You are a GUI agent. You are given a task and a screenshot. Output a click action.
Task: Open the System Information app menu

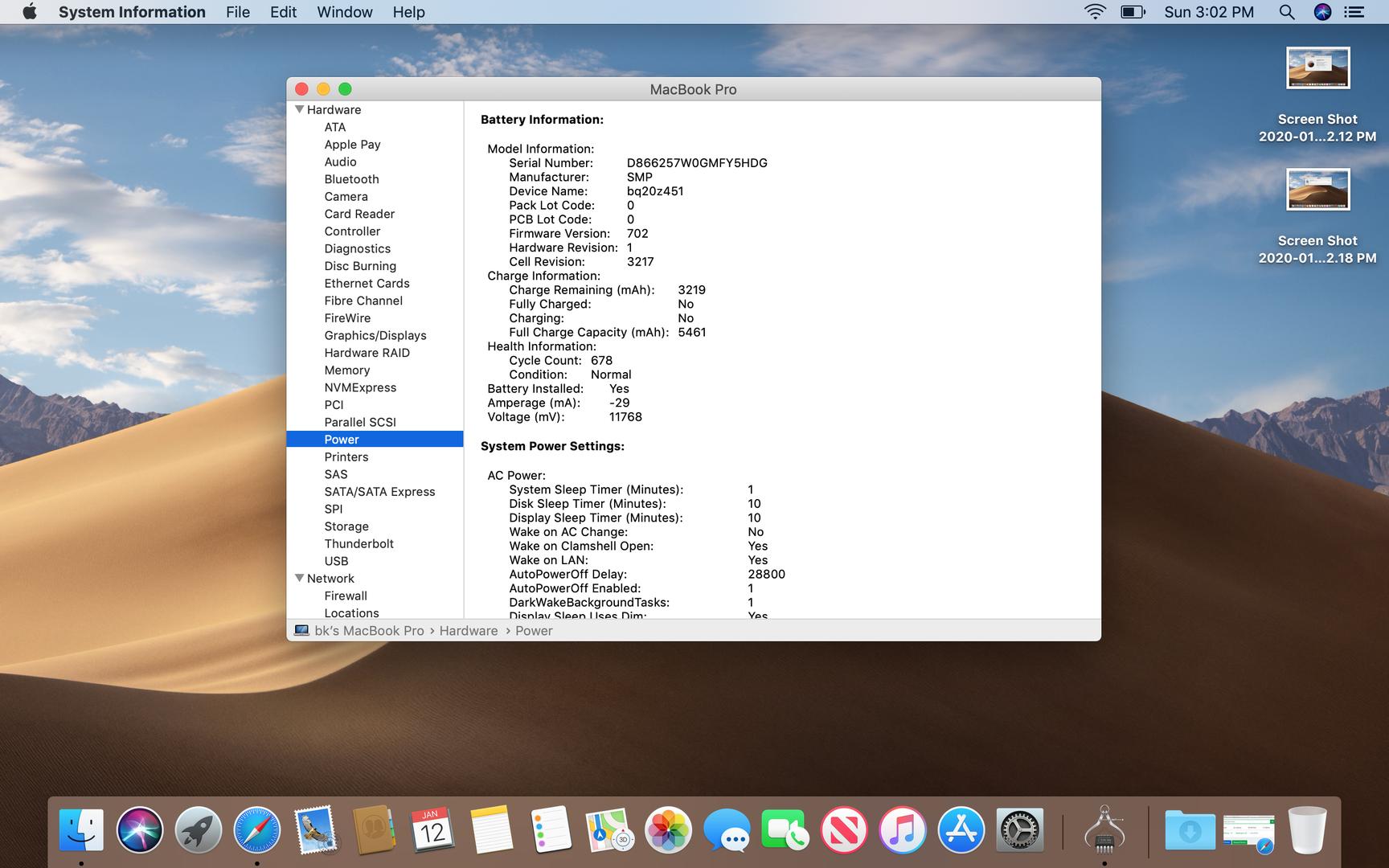point(132,12)
